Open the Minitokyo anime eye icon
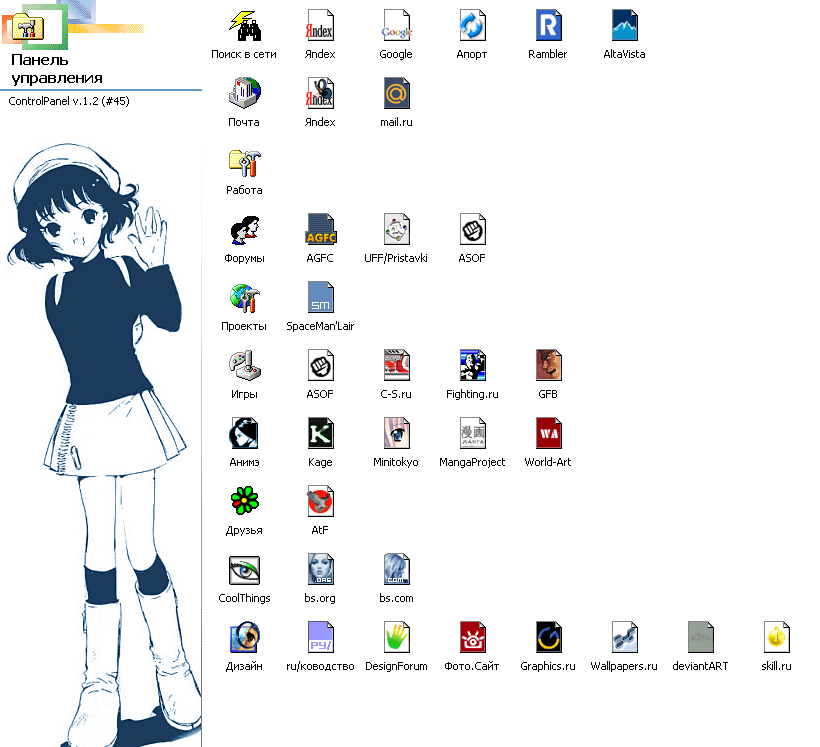This screenshot has height=747, width=820. point(396,434)
